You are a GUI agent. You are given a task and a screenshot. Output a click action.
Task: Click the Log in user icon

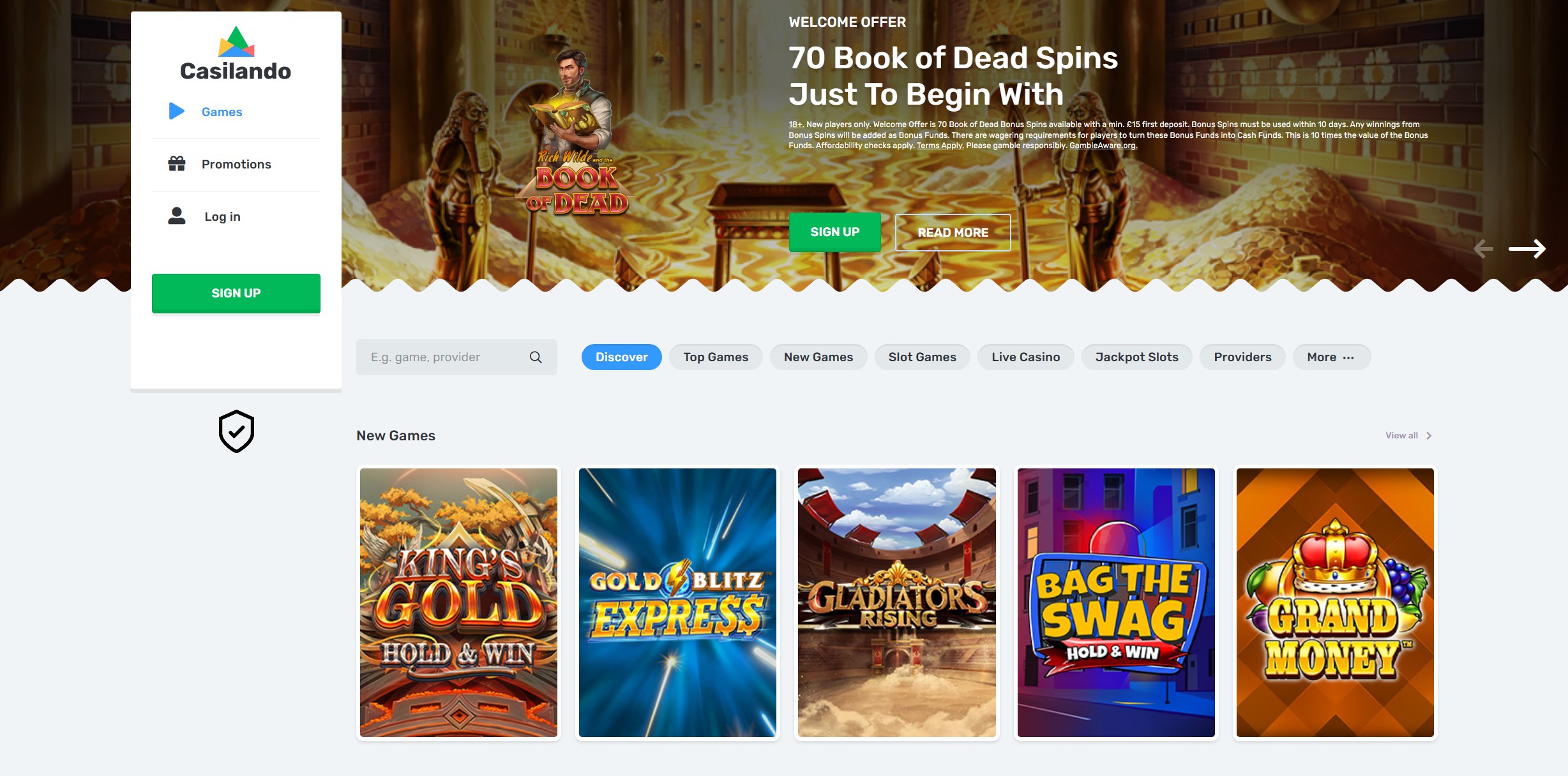tap(177, 216)
